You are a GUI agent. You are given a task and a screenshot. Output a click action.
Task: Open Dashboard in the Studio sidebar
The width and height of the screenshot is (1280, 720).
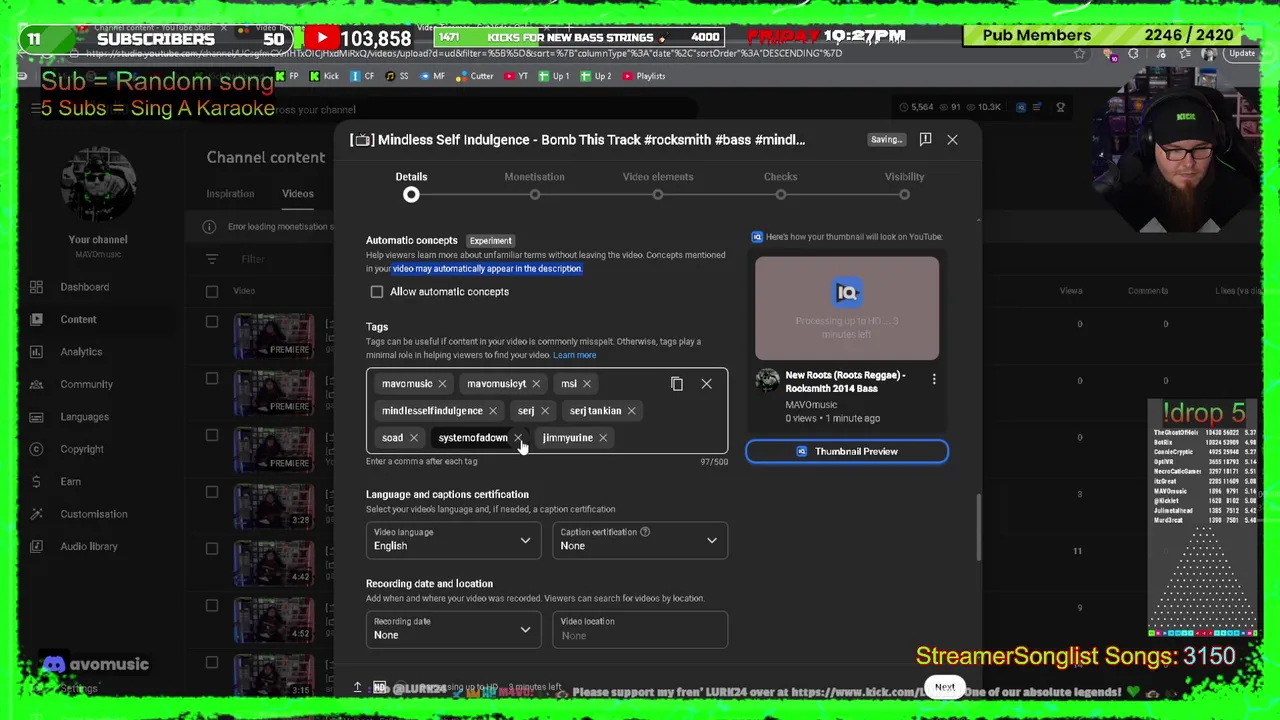click(x=84, y=287)
